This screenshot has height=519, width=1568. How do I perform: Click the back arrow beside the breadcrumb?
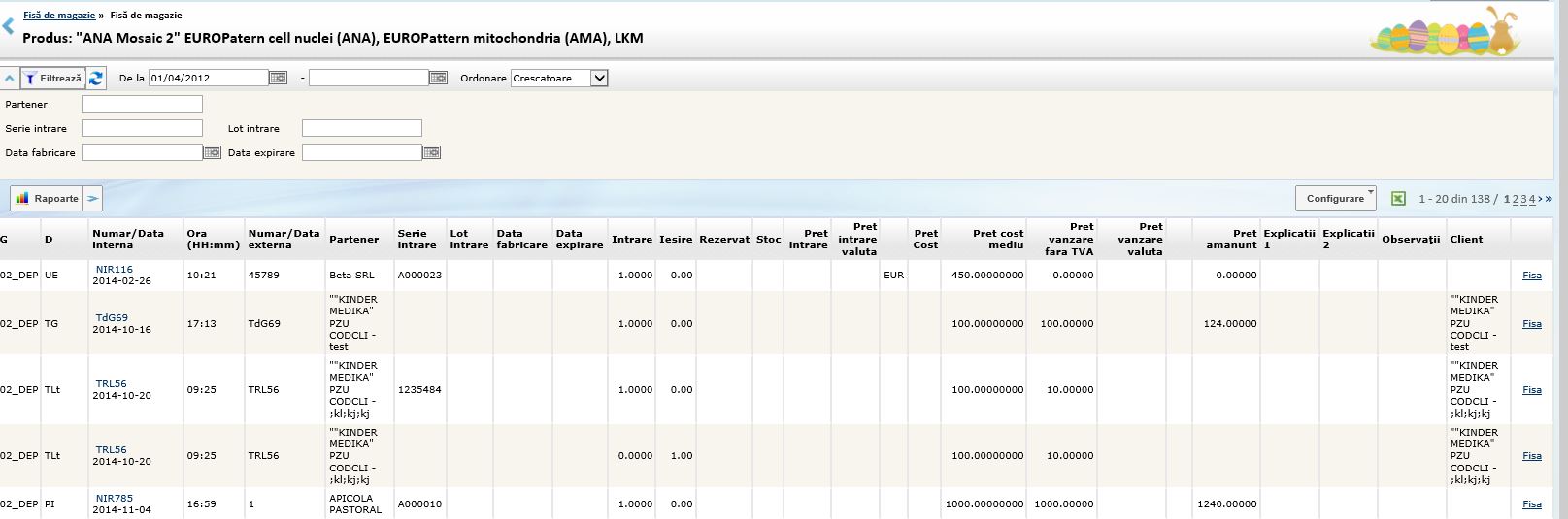8,27
